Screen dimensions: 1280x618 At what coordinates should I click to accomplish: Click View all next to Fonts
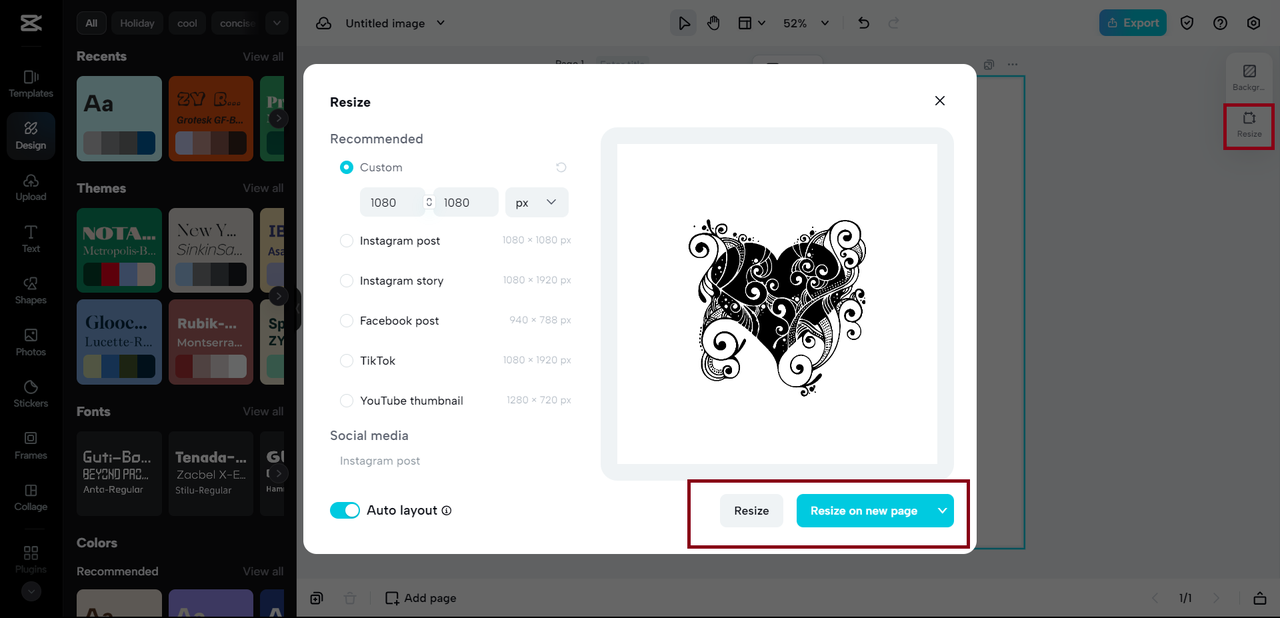tap(263, 411)
